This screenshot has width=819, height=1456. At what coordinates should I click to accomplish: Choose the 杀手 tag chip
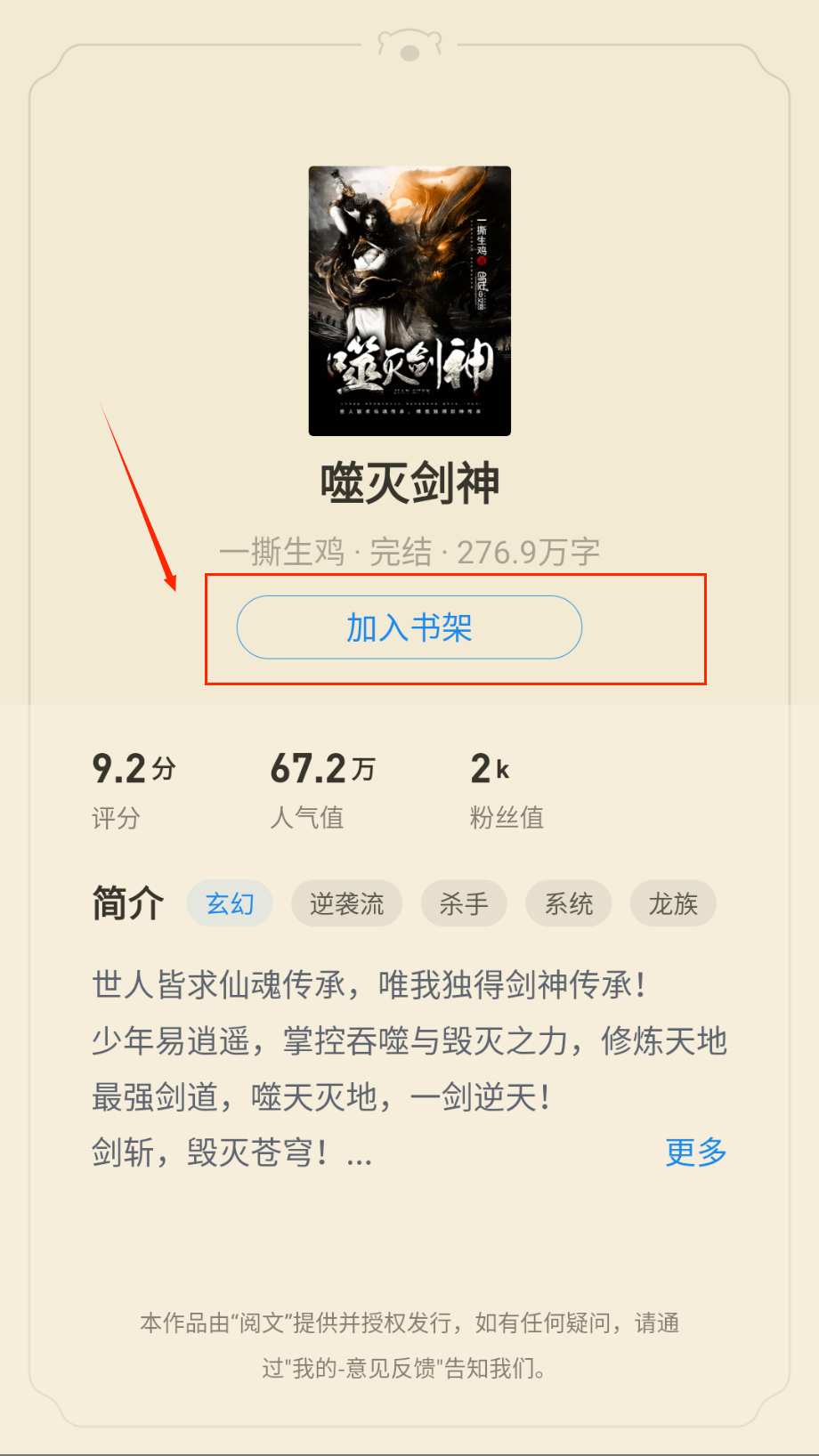464,904
